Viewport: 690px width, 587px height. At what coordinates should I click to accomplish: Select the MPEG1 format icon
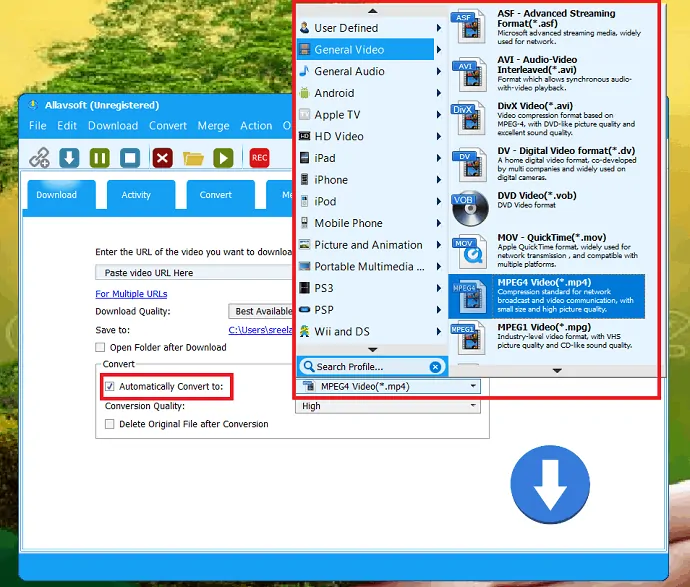coord(469,338)
